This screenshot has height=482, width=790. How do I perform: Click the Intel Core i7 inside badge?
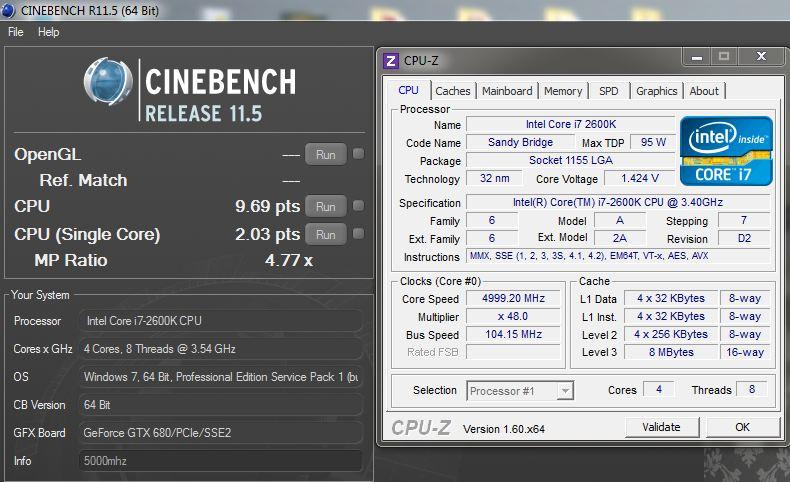[x=726, y=151]
